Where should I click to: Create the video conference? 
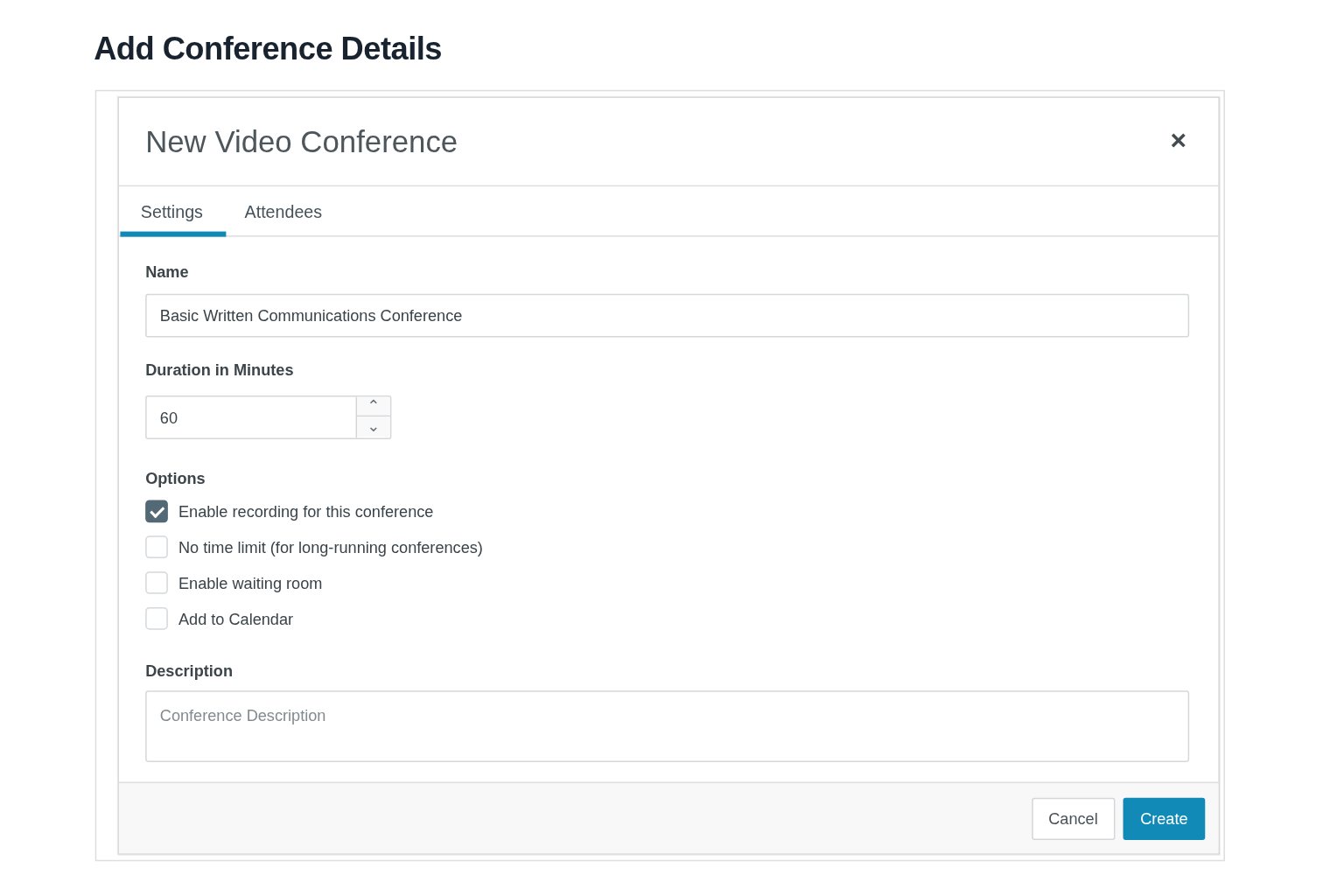coord(1164,819)
